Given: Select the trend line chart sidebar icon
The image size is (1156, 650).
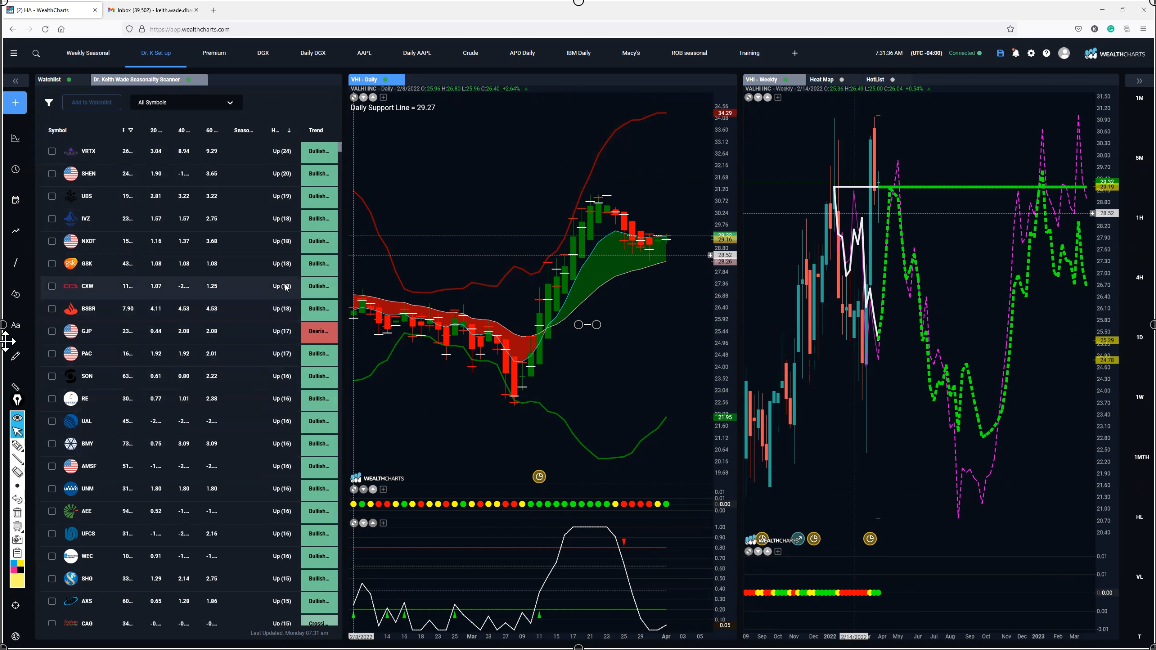Looking at the screenshot, I should (15, 231).
